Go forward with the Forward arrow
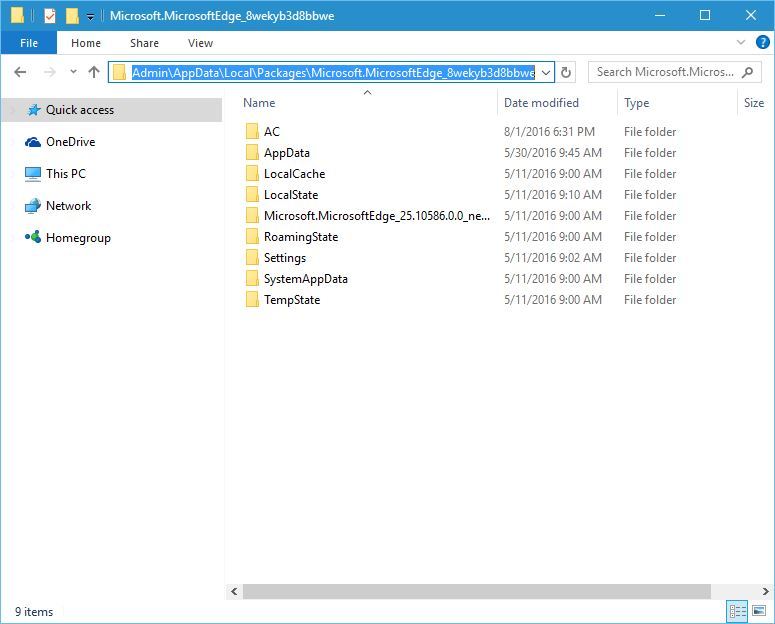The image size is (775, 624). coord(50,72)
